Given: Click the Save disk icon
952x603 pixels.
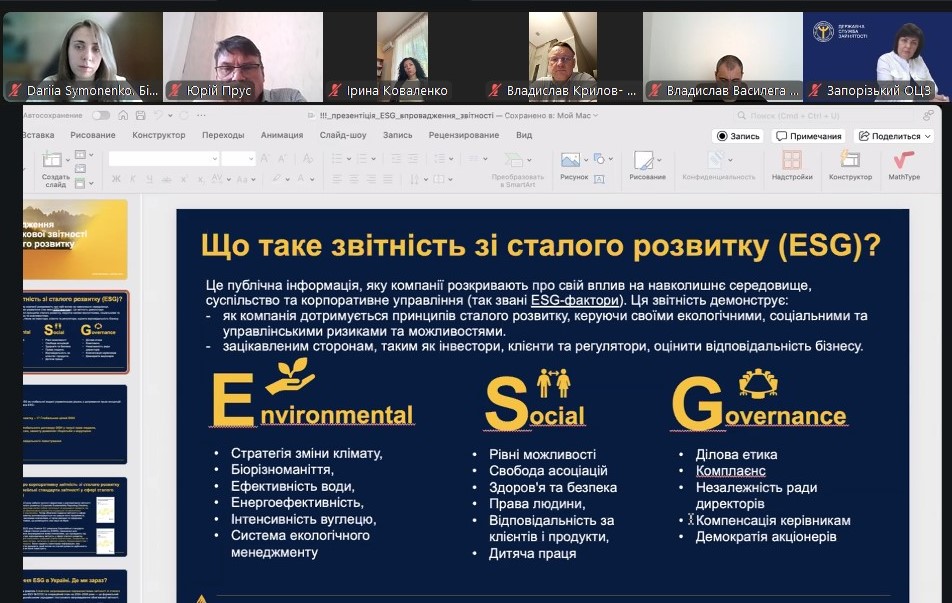Looking at the screenshot, I should coord(141,115).
